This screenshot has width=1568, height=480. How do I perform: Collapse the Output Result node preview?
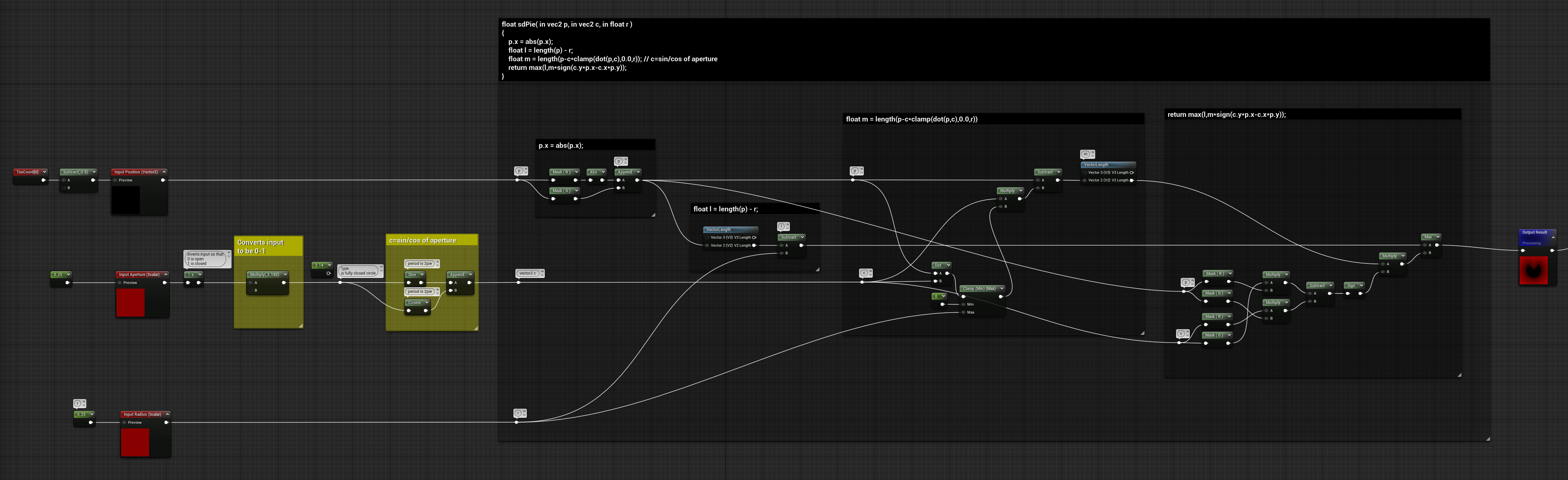pyautogui.click(x=1553, y=237)
